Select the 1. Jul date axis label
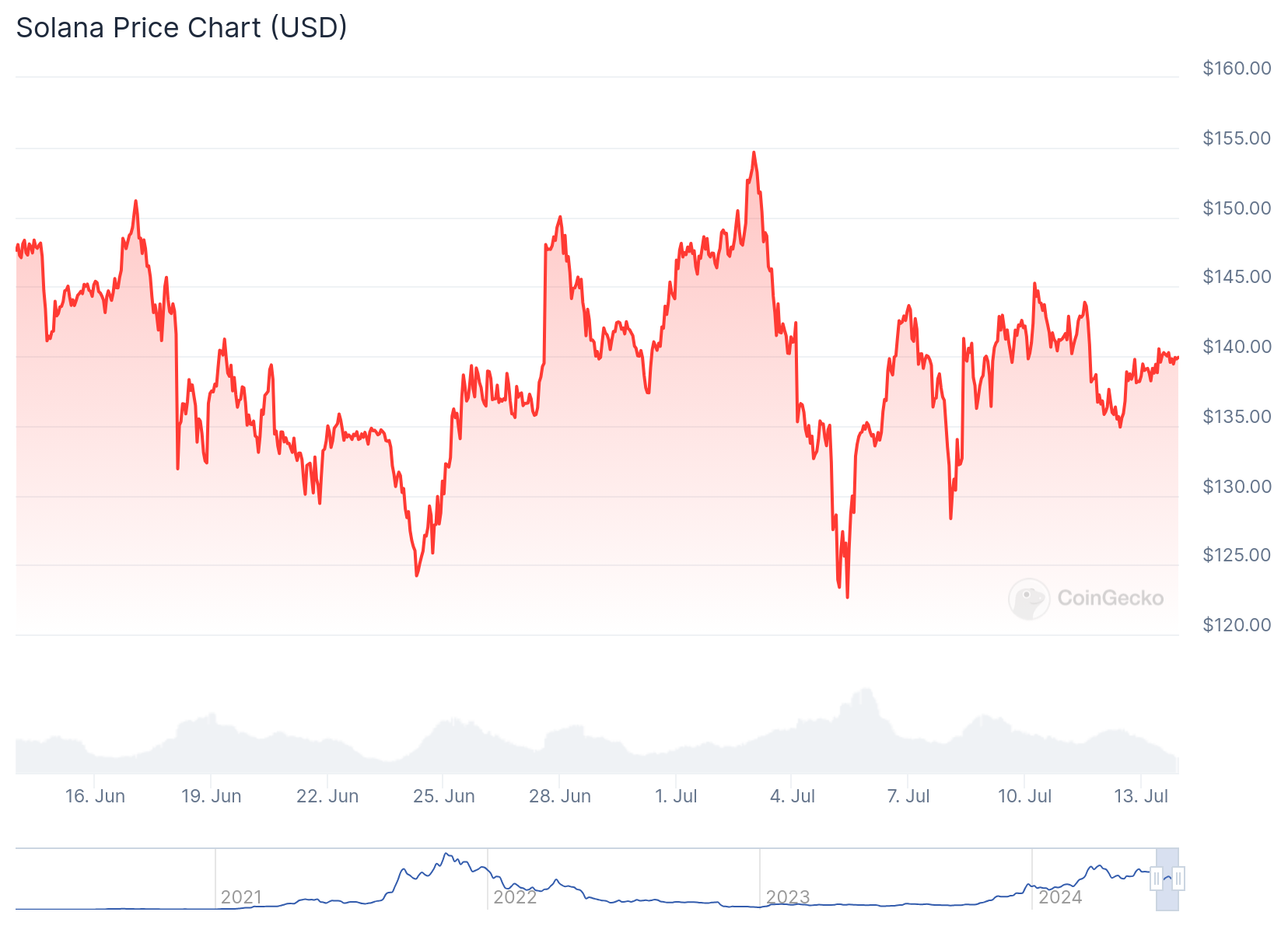1288x933 pixels. (676, 796)
